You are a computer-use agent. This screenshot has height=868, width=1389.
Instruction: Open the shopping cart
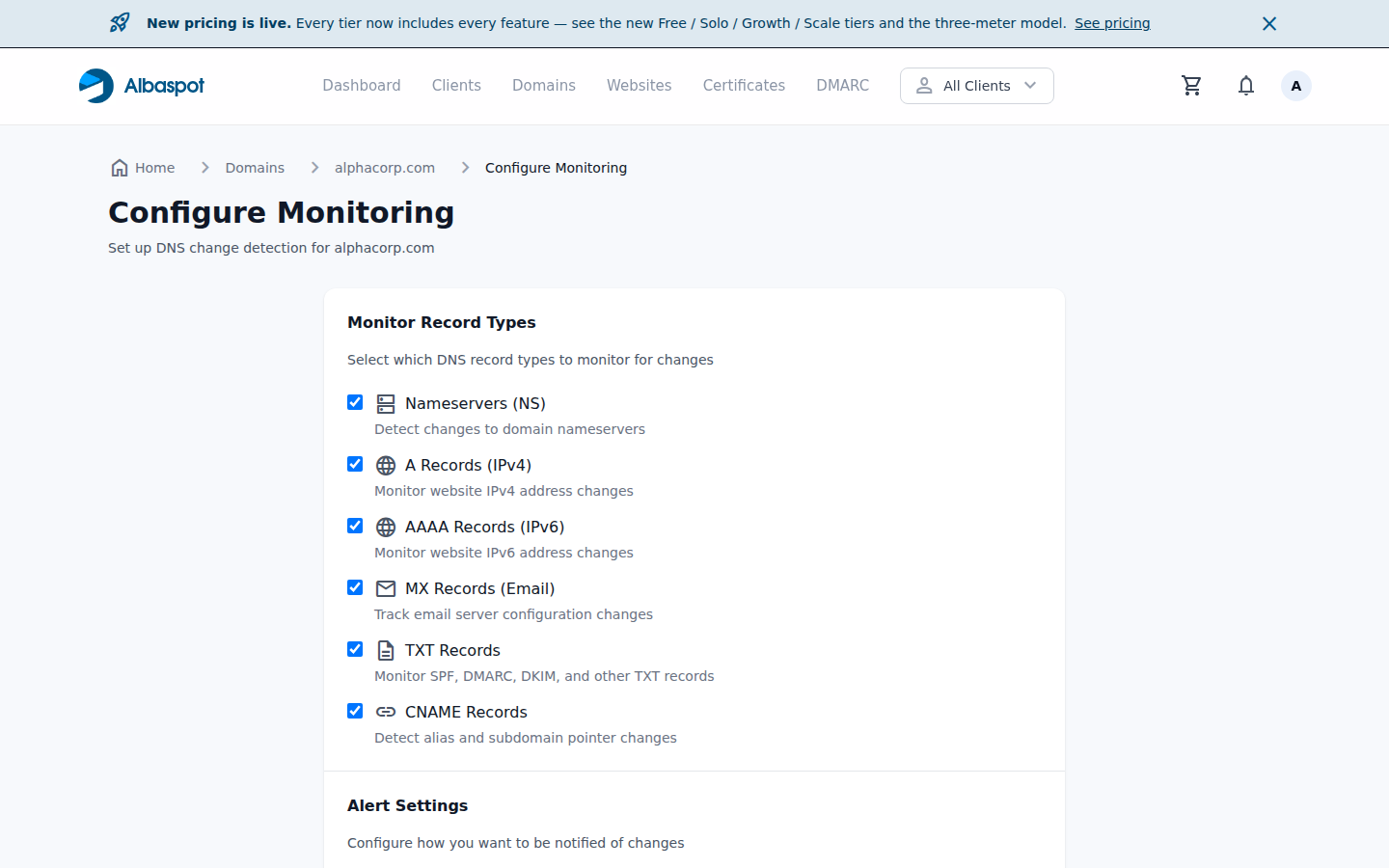tap(1192, 86)
